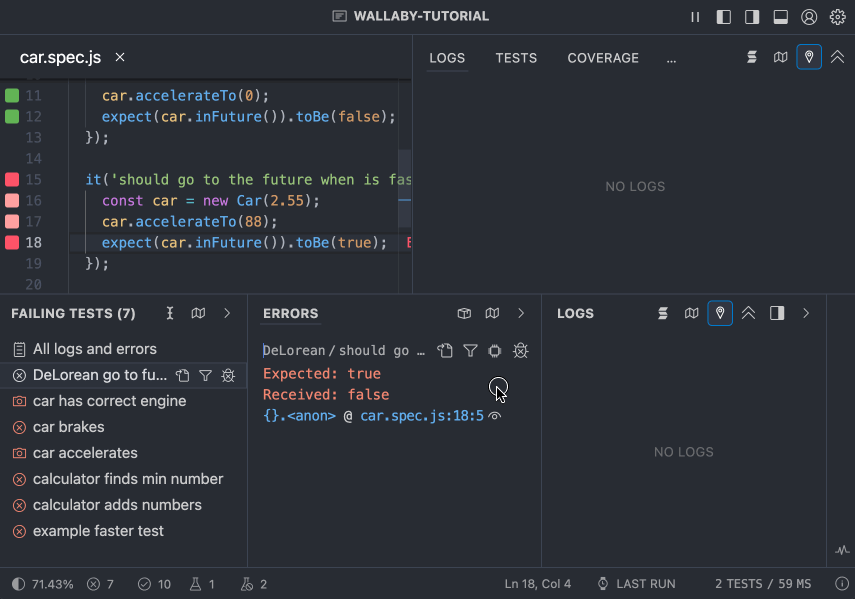This screenshot has width=855, height=599.
Task: Click the flask icon showing 2 in the status bar
Action: [248, 583]
